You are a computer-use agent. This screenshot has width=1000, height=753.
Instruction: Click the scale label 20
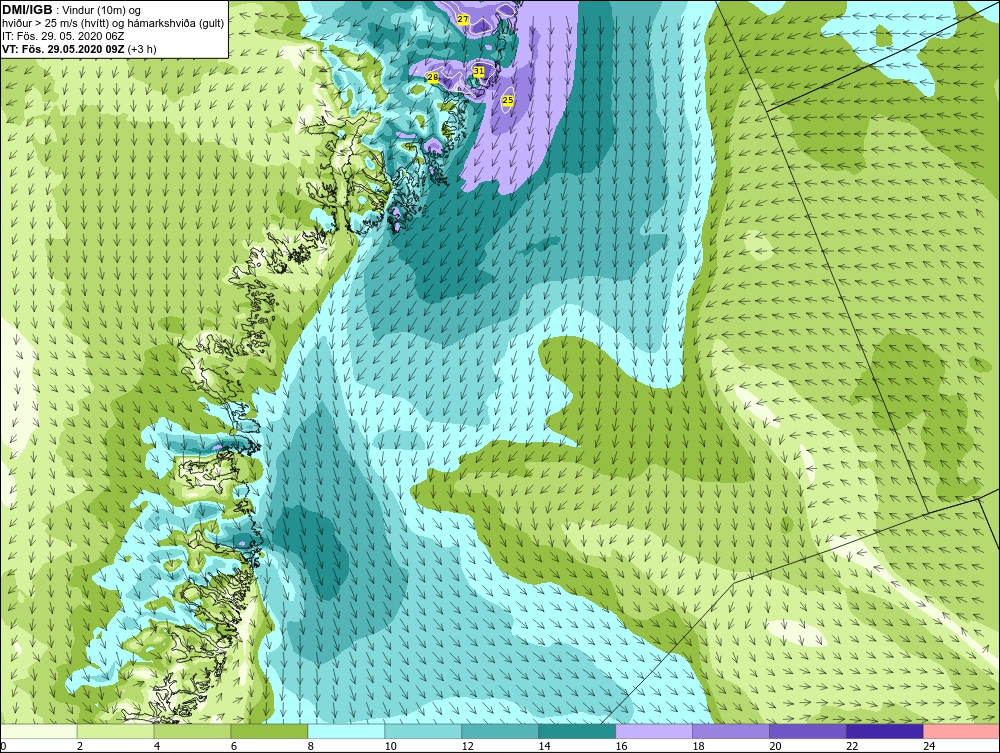click(x=775, y=746)
